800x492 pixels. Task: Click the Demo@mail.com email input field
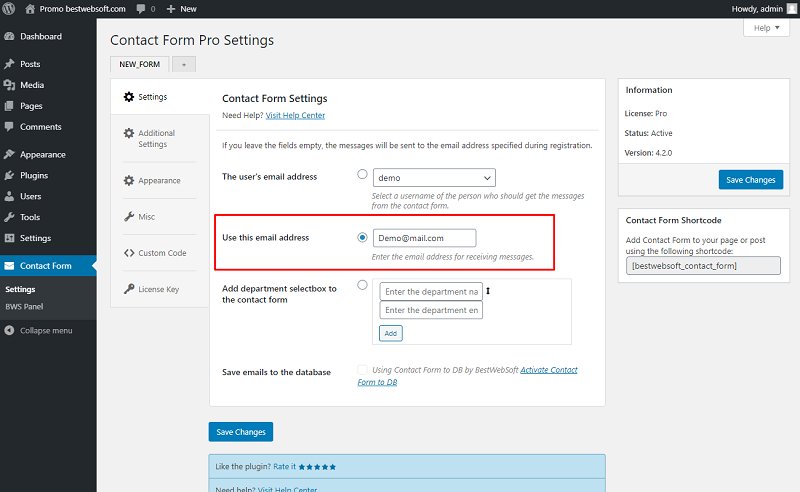(424, 238)
